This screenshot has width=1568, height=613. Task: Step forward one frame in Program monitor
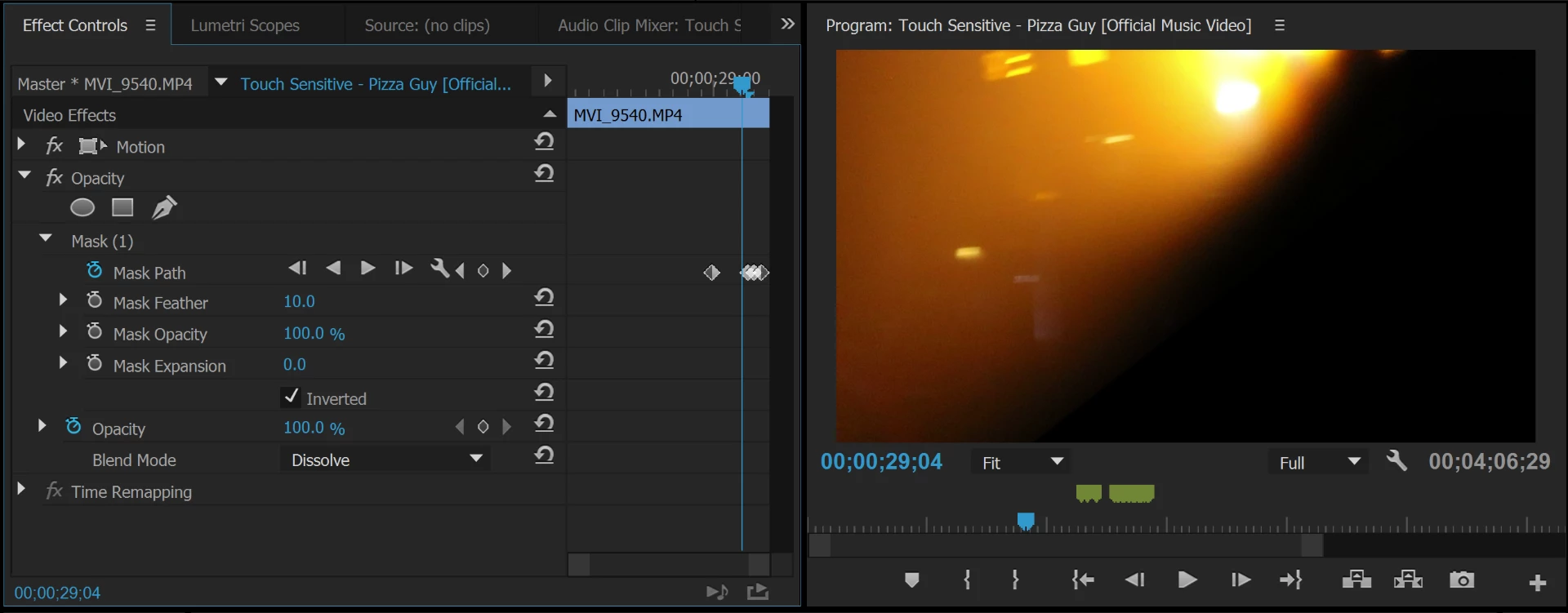point(1241,580)
